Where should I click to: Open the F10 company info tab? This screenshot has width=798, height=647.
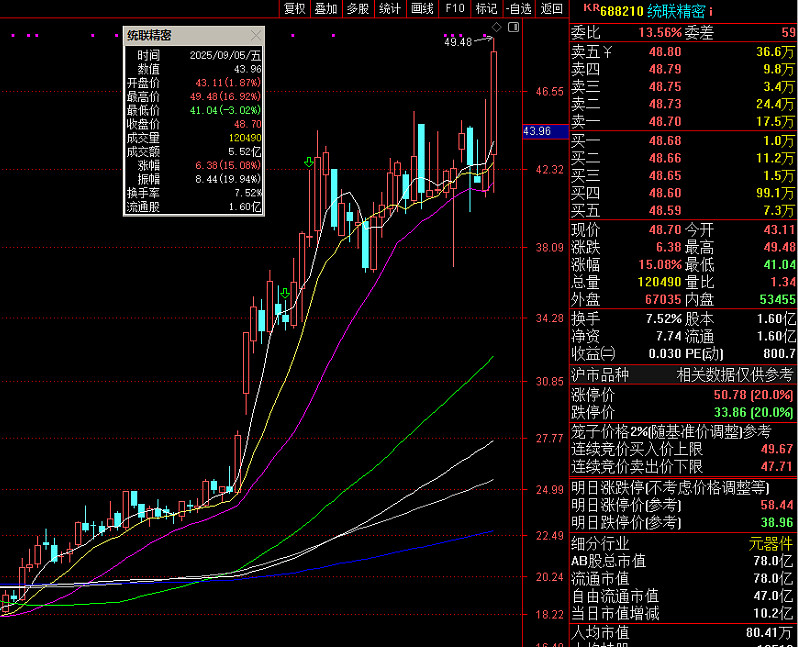(x=455, y=9)
